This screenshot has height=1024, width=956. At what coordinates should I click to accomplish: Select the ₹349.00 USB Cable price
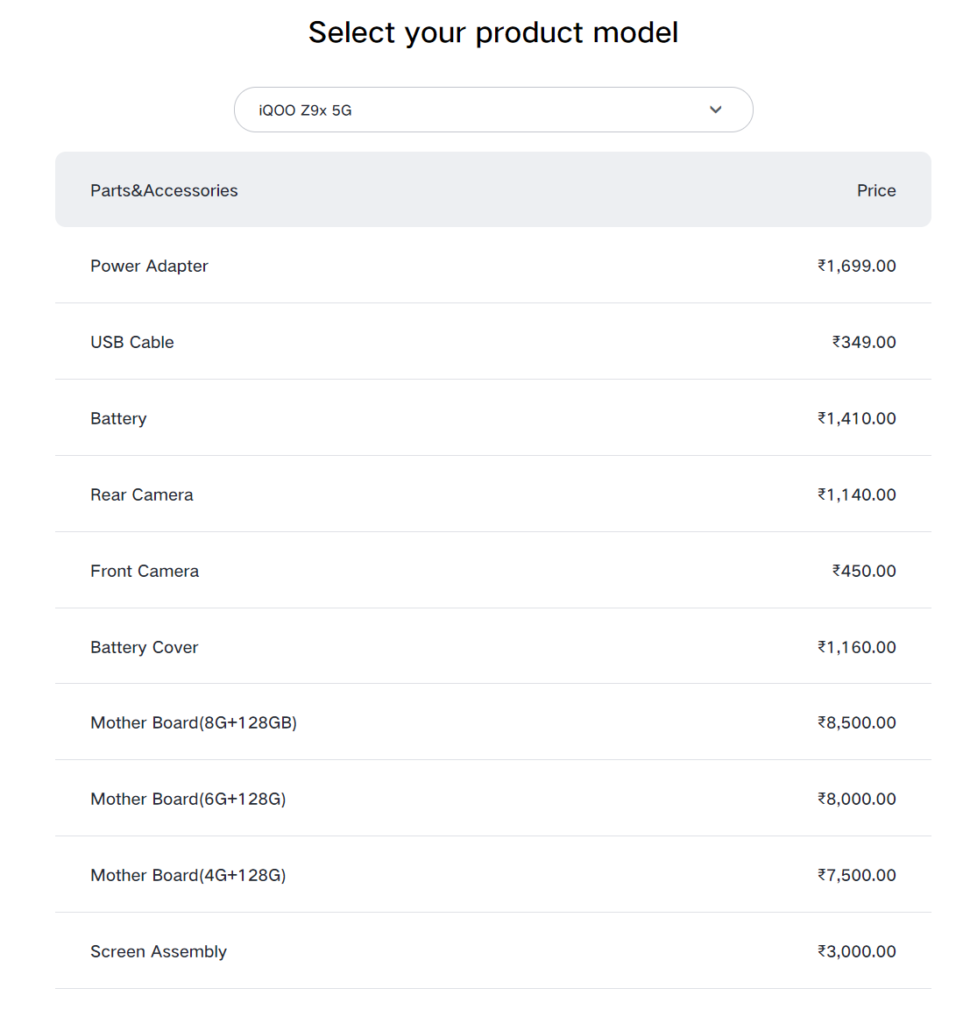(x=864, y=342)
